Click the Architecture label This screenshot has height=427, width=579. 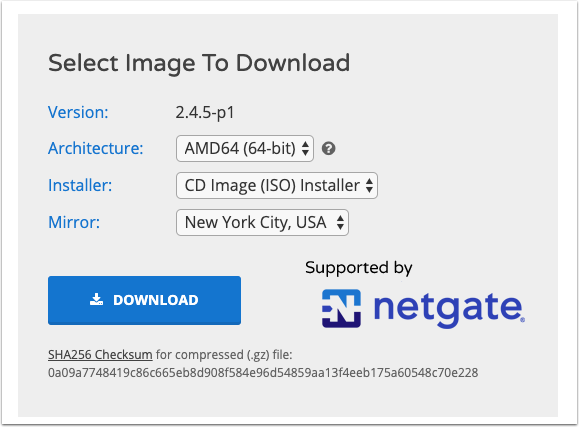point(96,148)
